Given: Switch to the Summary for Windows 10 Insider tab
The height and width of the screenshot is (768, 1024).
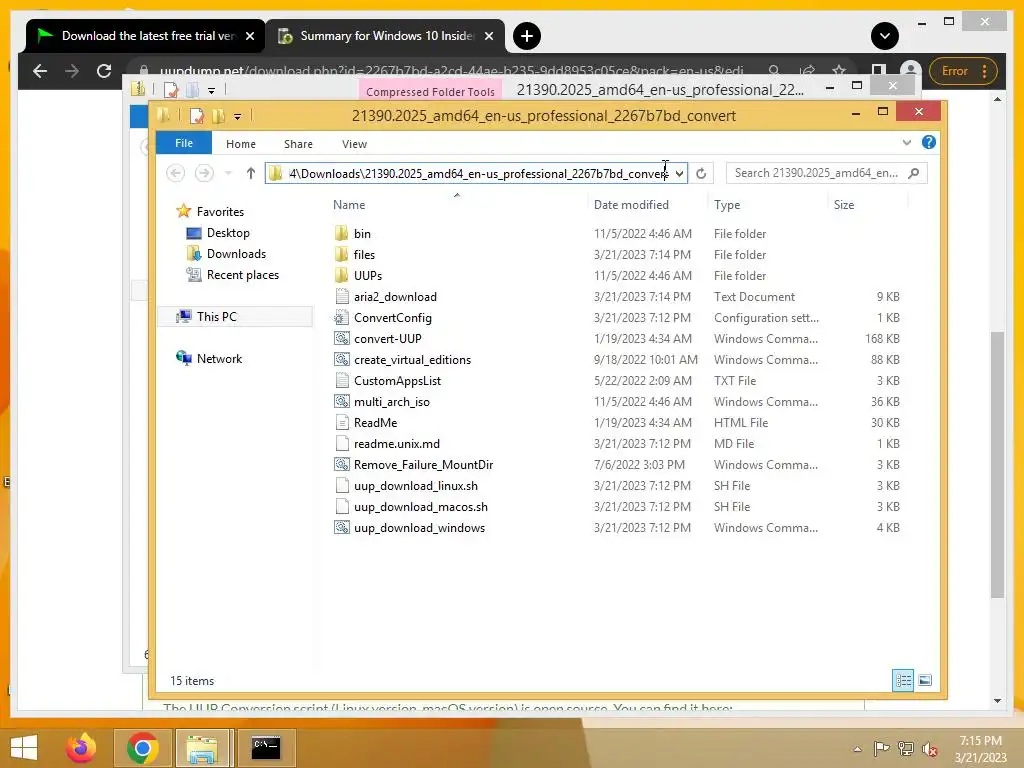Looking at the screenshot, I should (385, 36).
